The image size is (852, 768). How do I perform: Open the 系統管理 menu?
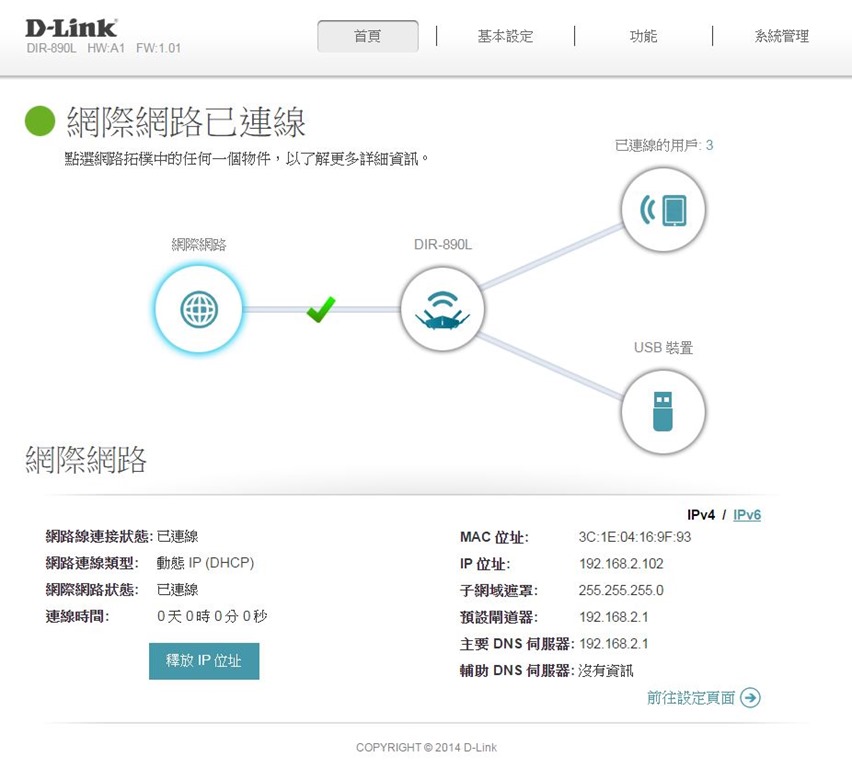[x=782, y=36]
